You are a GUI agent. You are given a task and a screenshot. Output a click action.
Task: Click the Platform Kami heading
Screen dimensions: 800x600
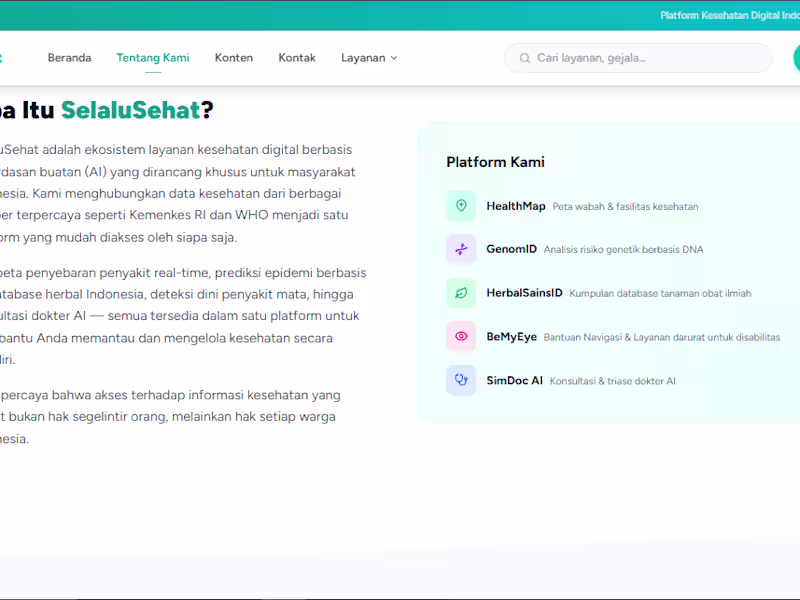point(495,162)
